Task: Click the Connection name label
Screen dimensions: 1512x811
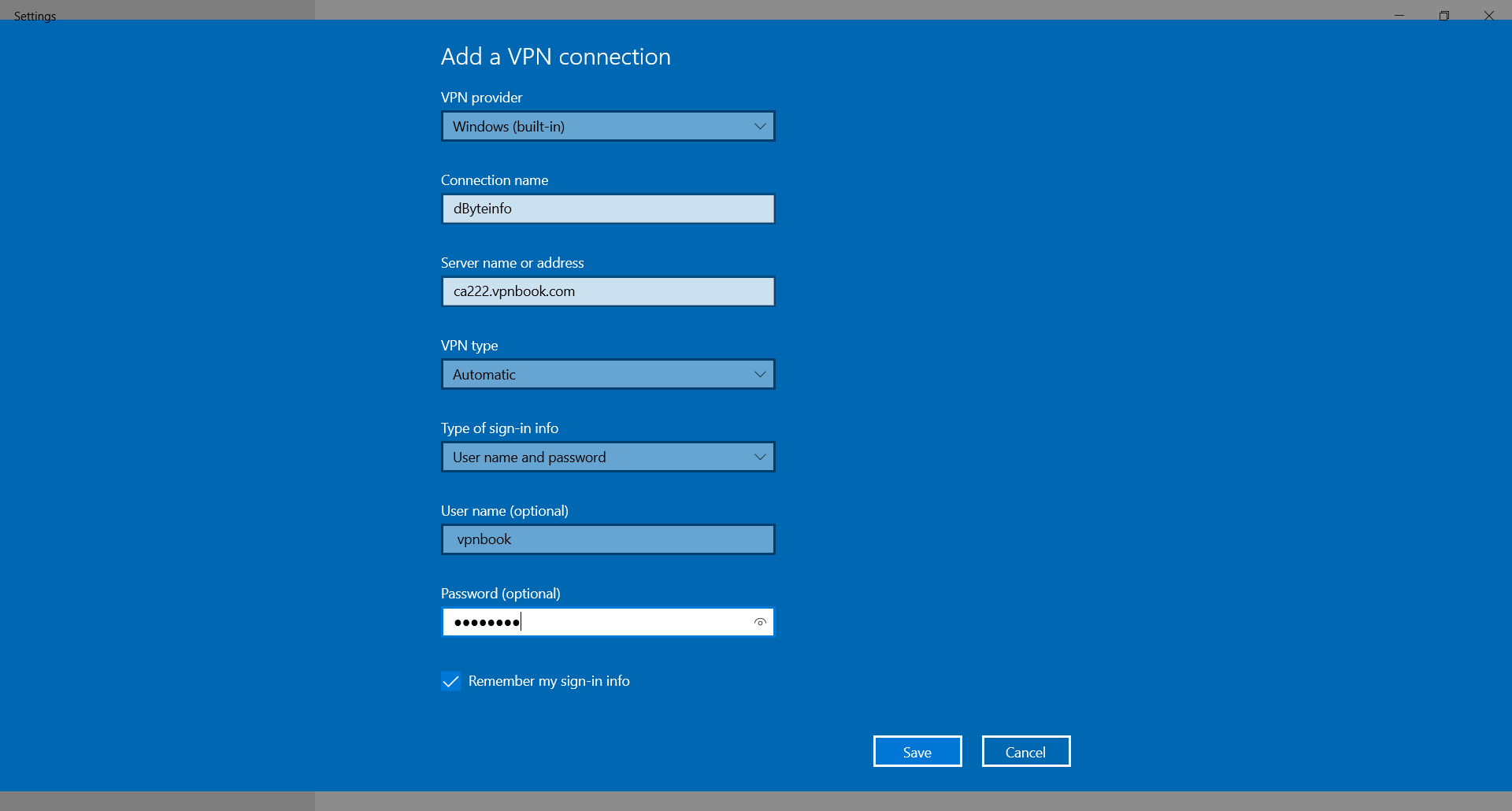Action: pos(495,180)
